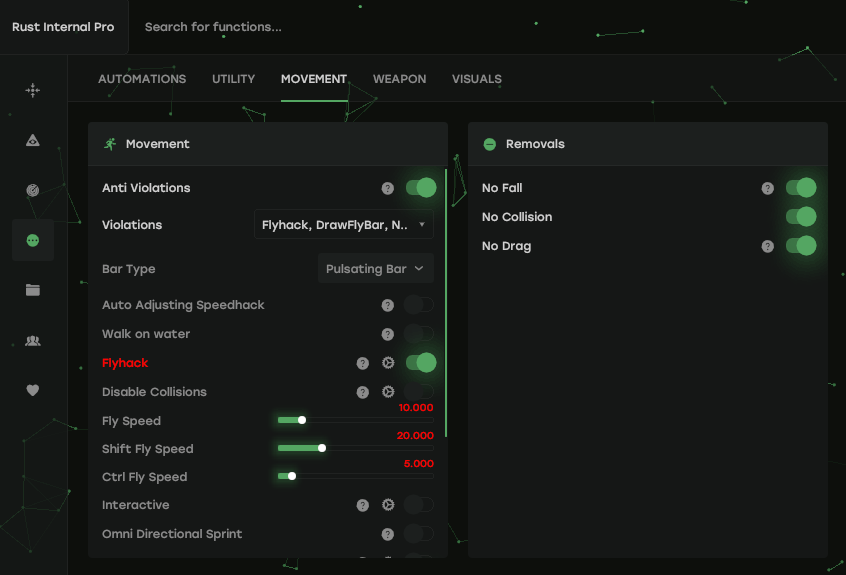Show help for Interactive

[363, 505]
